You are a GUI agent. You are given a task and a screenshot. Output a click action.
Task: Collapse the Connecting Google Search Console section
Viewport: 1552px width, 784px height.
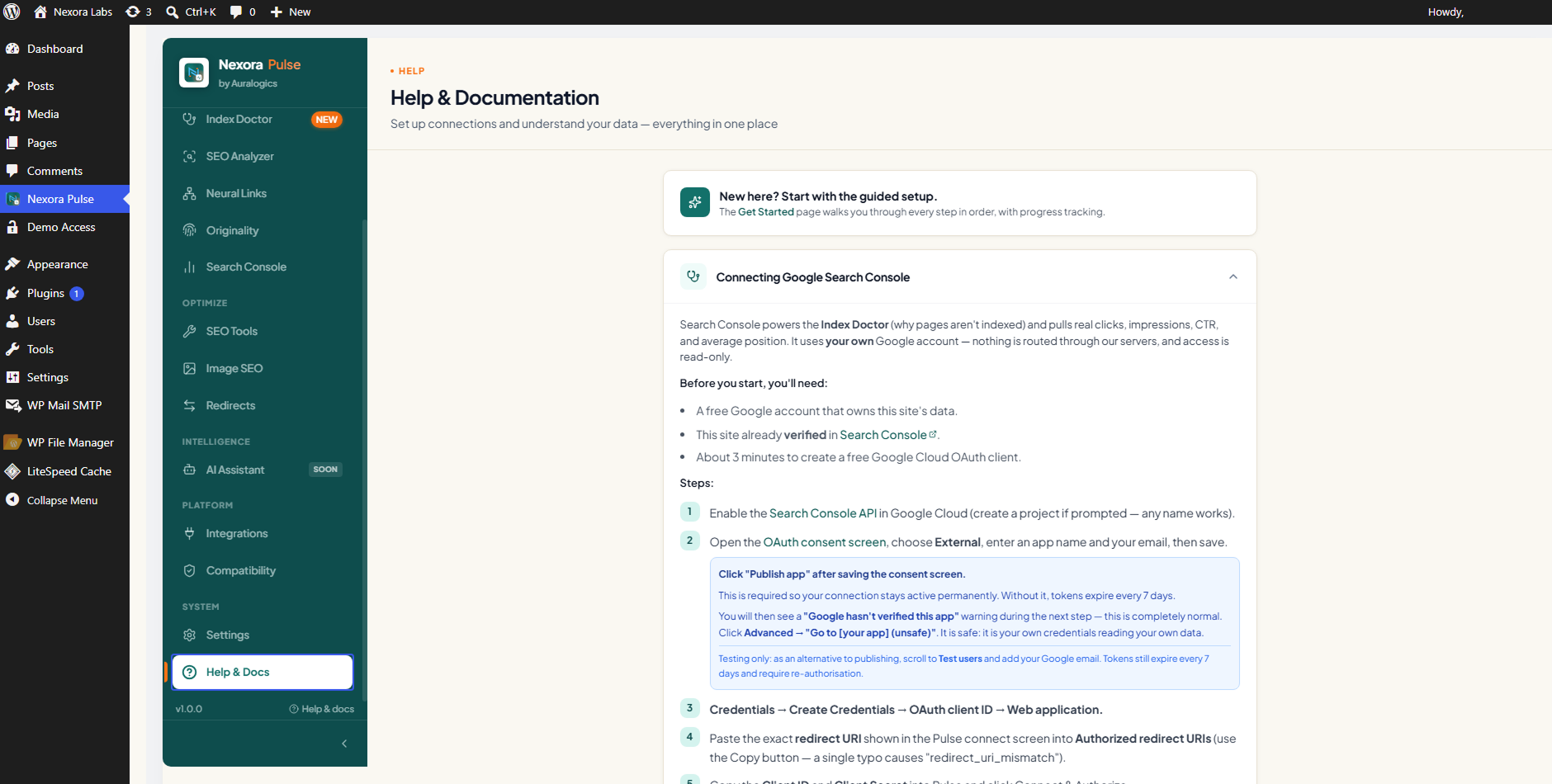(x=1233, y=276)
